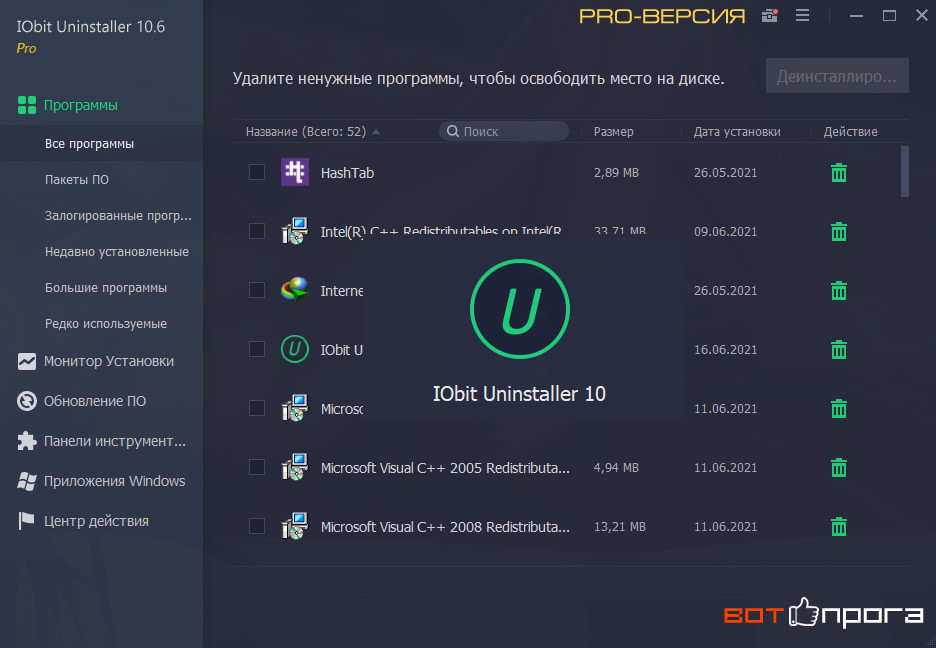Click the Панели инструмент... label
936x648 pixels.
click(115, 441)
